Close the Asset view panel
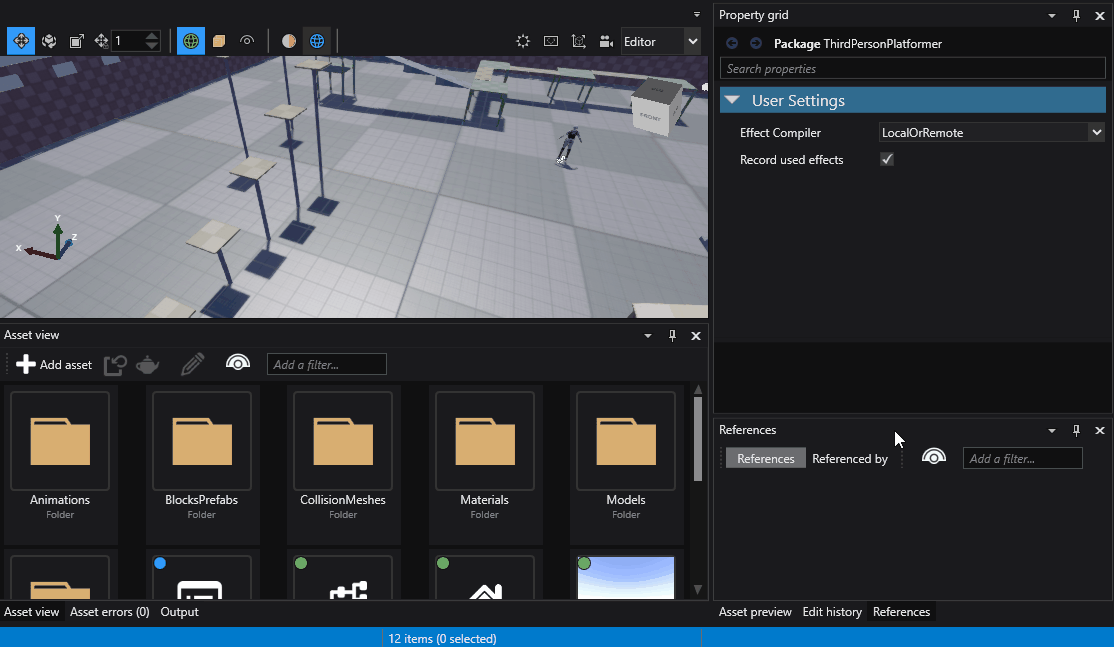Screen dimensions: 1114x647 696,335
